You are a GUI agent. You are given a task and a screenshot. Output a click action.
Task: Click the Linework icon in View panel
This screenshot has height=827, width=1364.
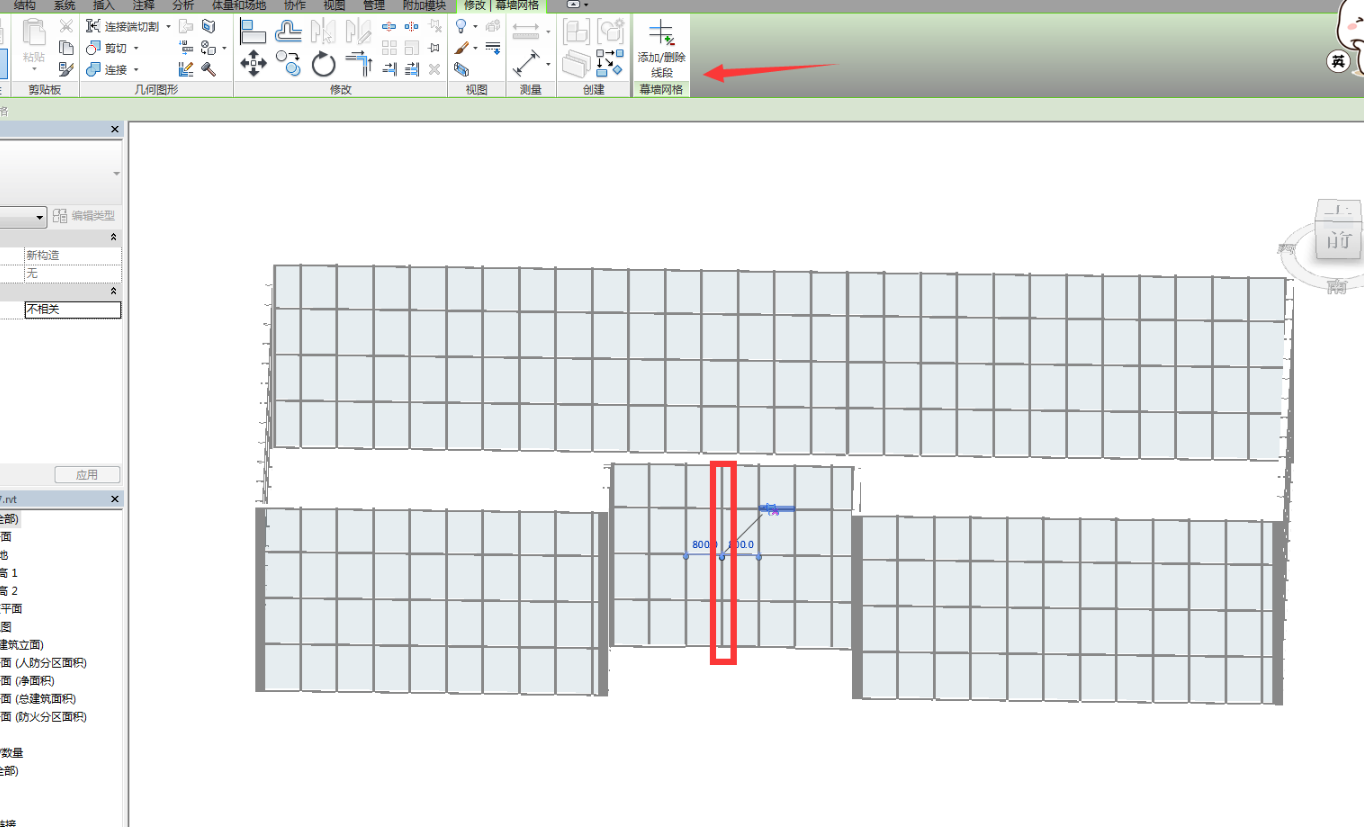click(x=493, y=47)
